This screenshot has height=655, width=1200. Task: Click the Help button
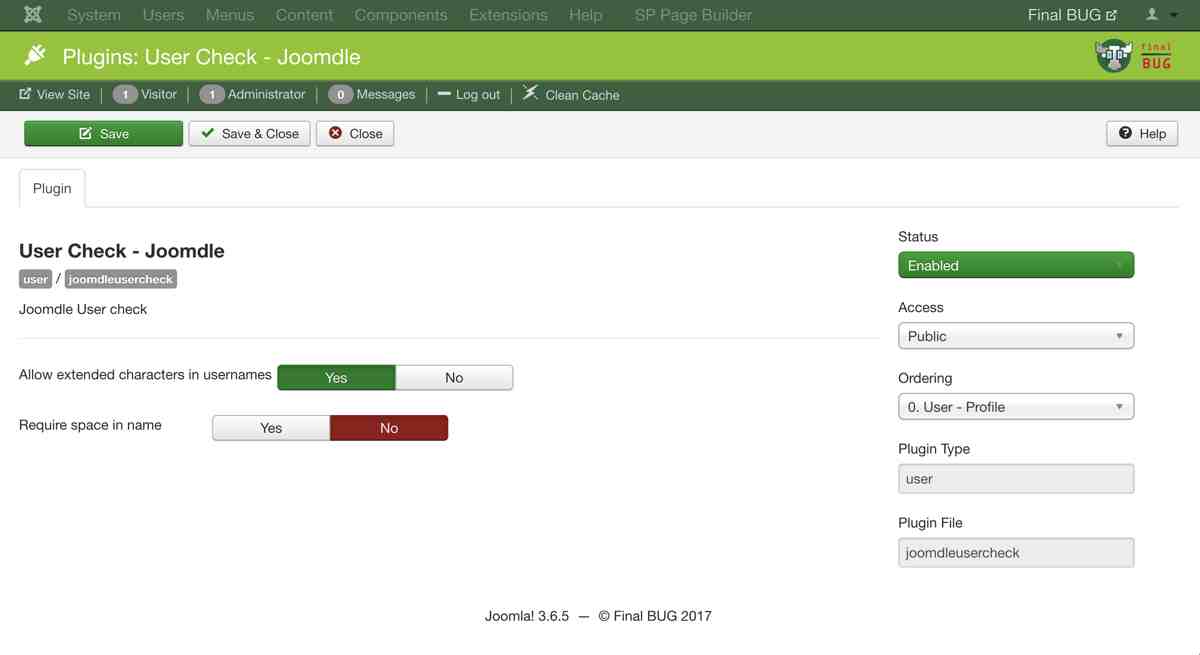[1141, 134]
